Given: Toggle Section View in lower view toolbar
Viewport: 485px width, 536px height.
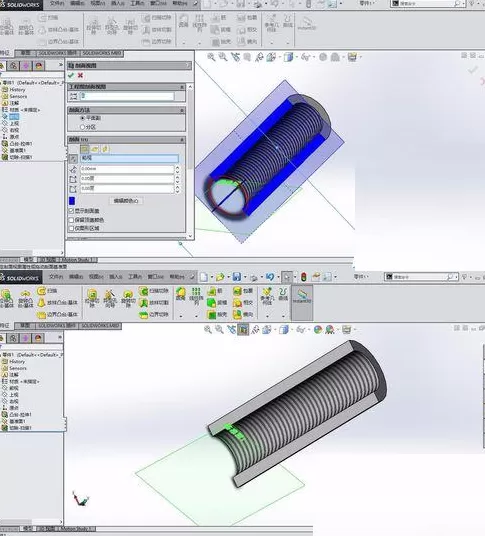Looking at the screenshot, I should pyautogui.click(x=243, y=330).
